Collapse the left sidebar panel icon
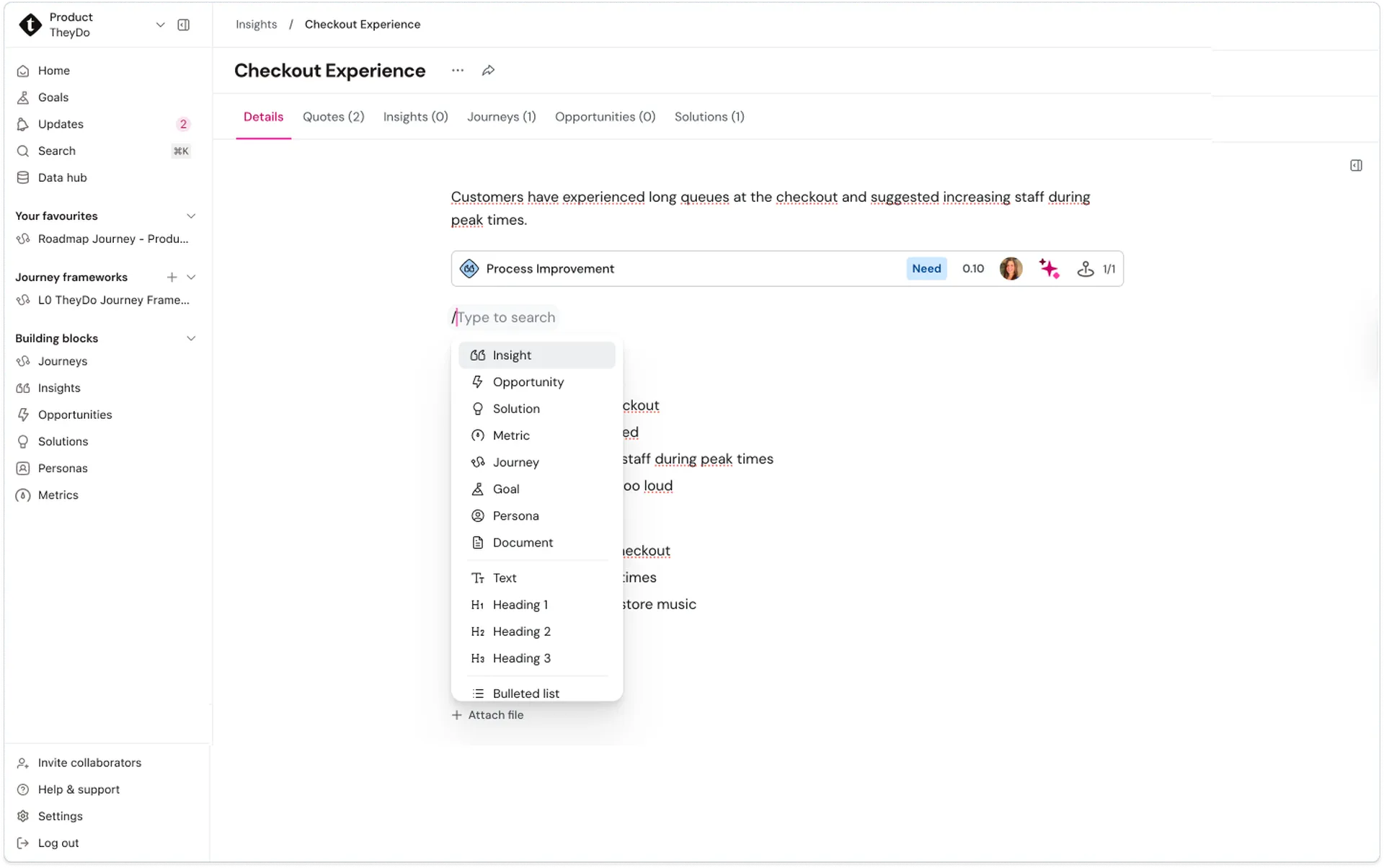1384x868 pixels. [184, 25]
